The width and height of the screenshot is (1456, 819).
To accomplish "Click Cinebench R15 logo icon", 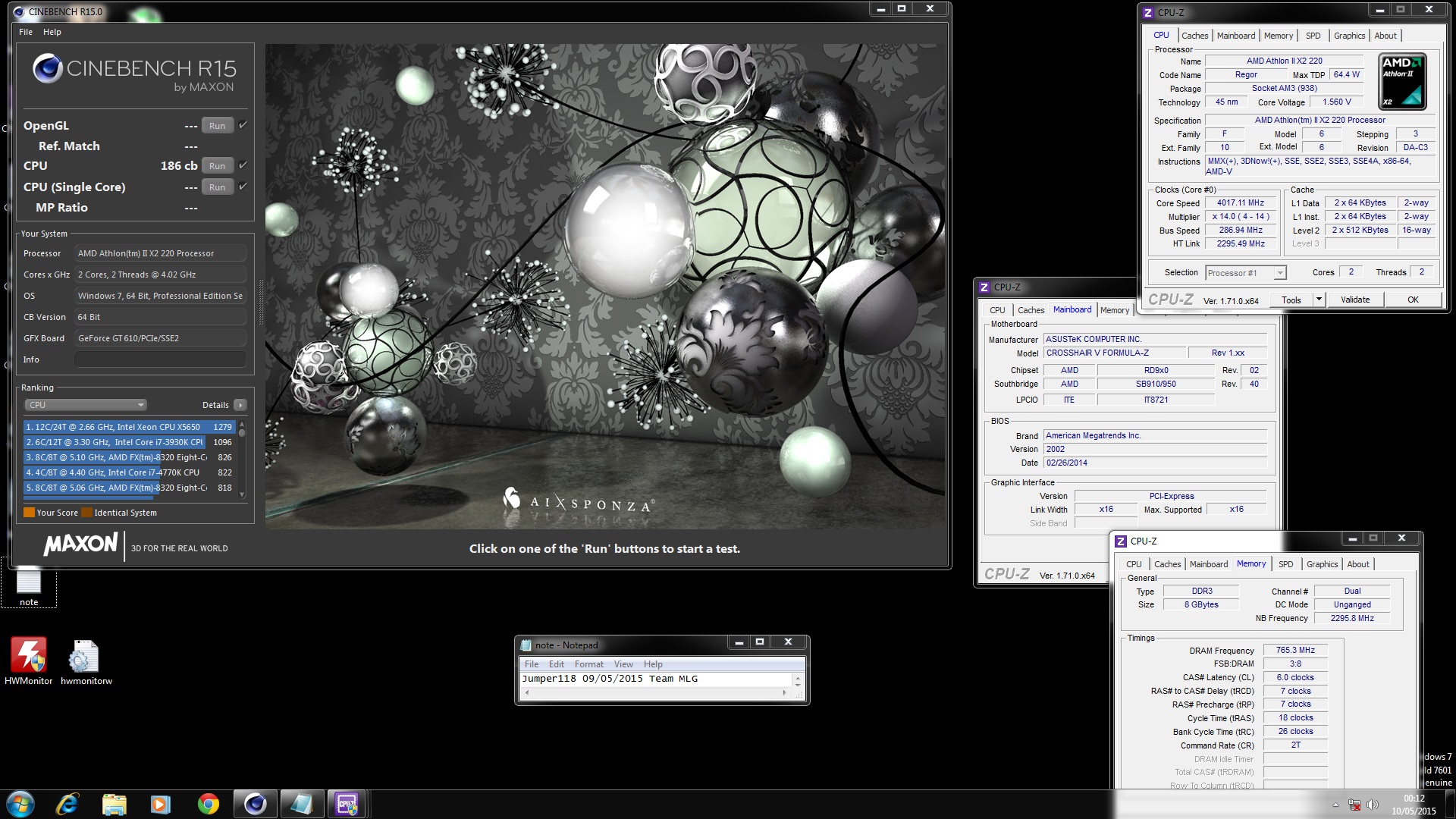I will [x=48, y=68].
